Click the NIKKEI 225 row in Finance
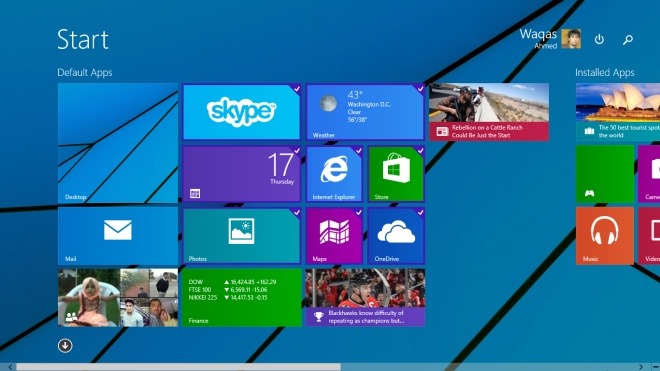Viewport: 660px width, 371px height. [x=228, y=297]
